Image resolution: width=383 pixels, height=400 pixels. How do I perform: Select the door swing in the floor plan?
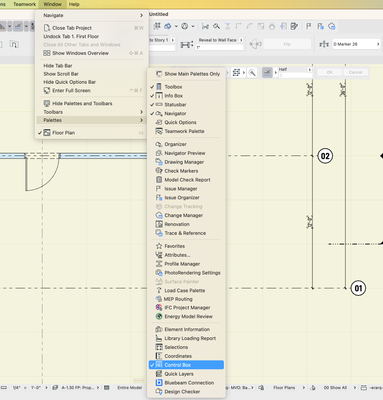pos(43,173)
